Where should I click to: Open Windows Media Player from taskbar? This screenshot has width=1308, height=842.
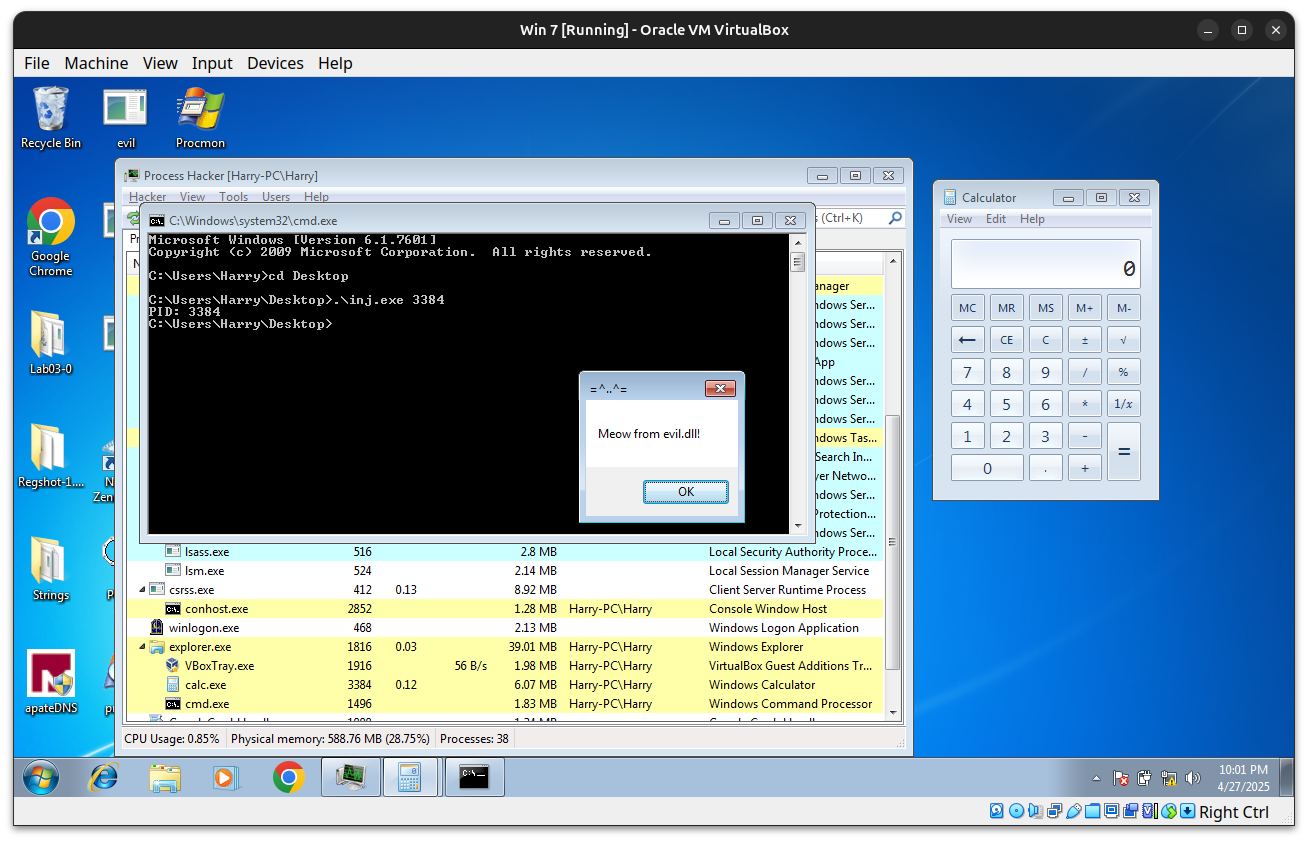(x=226, y=777)
